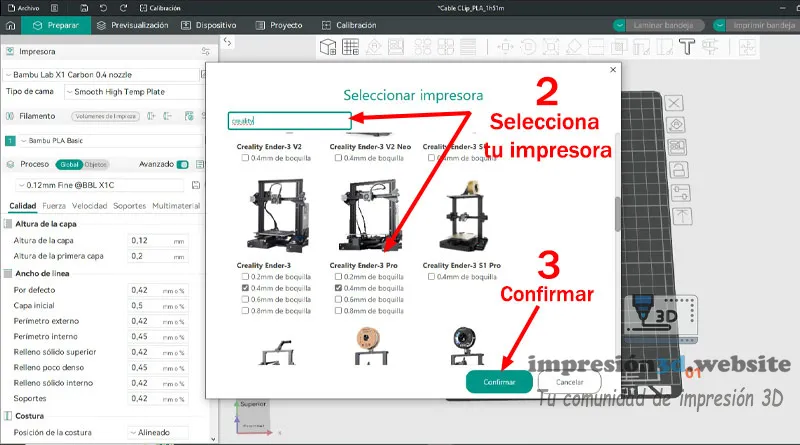Open Posición de la costura Alineado dropdown
The width and height of the screenshot is (800, 445).
tap(158, 433)
